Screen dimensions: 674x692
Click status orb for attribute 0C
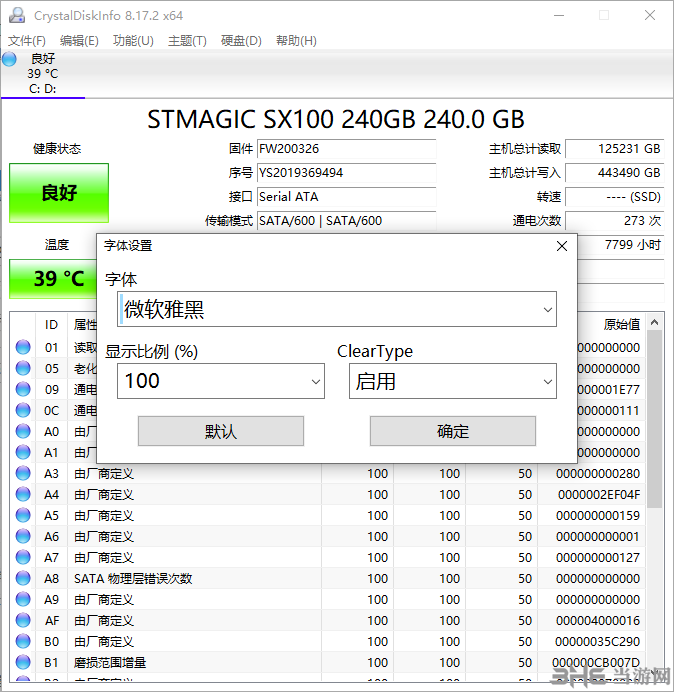tap(23, 410)
